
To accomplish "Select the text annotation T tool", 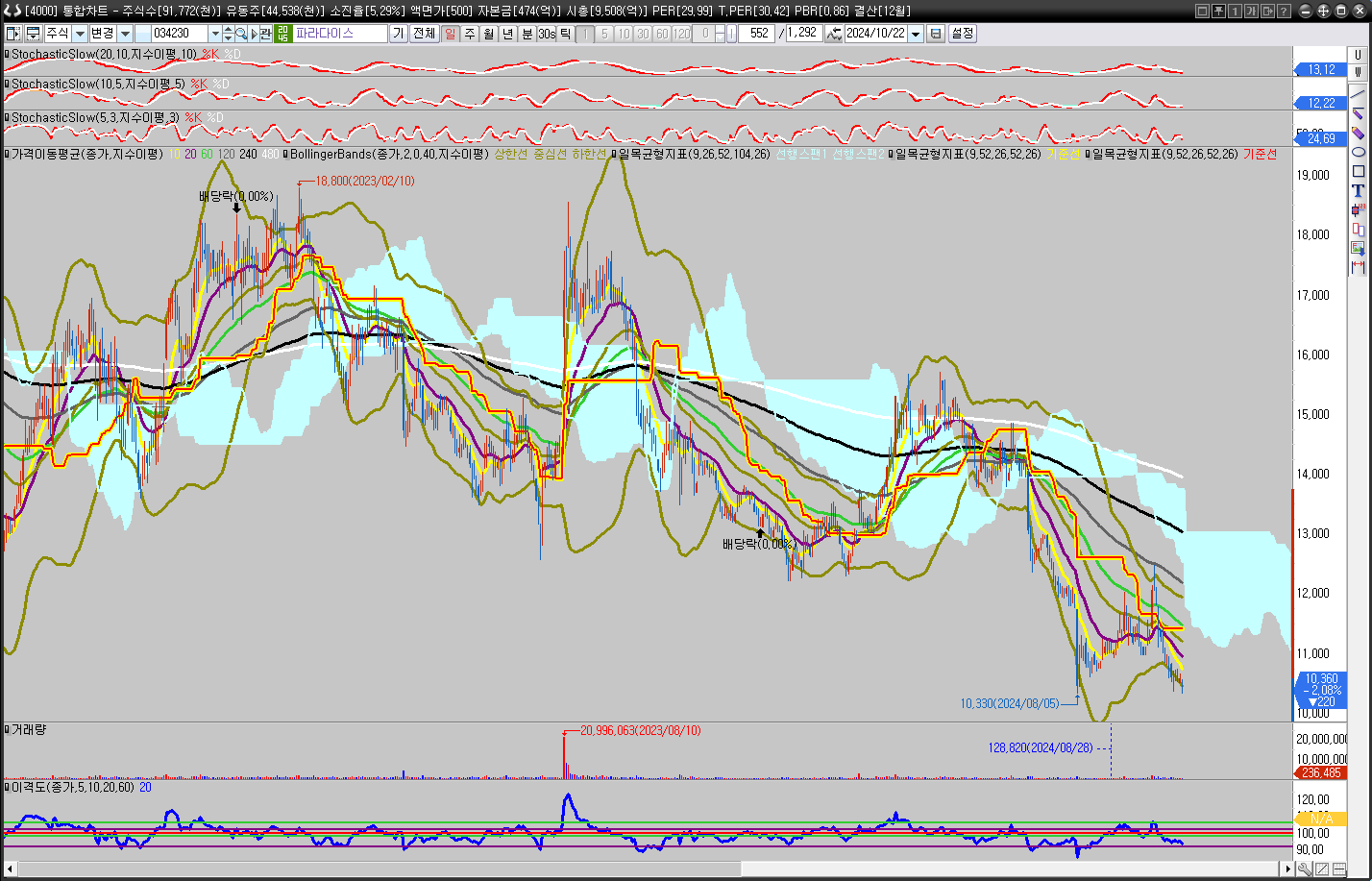I will [x=1358, y=190].
